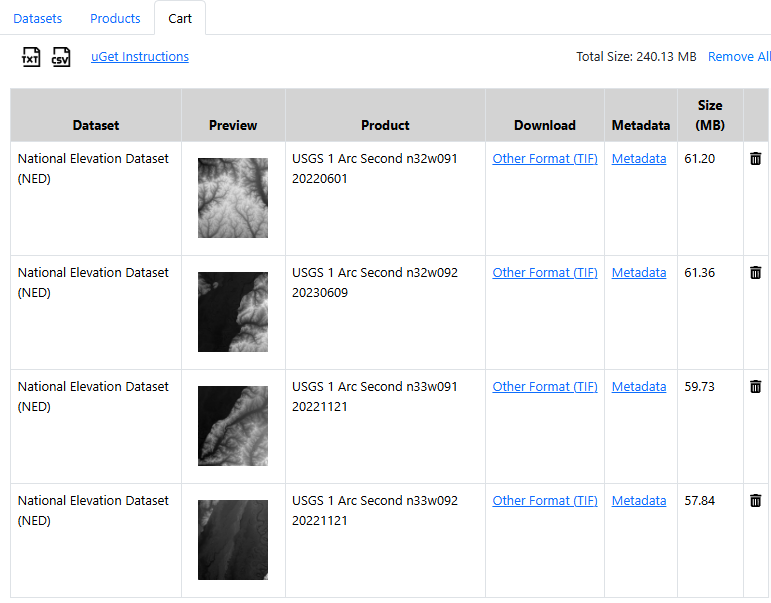
Task: View Metadata for n33w091 product
Action: [639, 387]
